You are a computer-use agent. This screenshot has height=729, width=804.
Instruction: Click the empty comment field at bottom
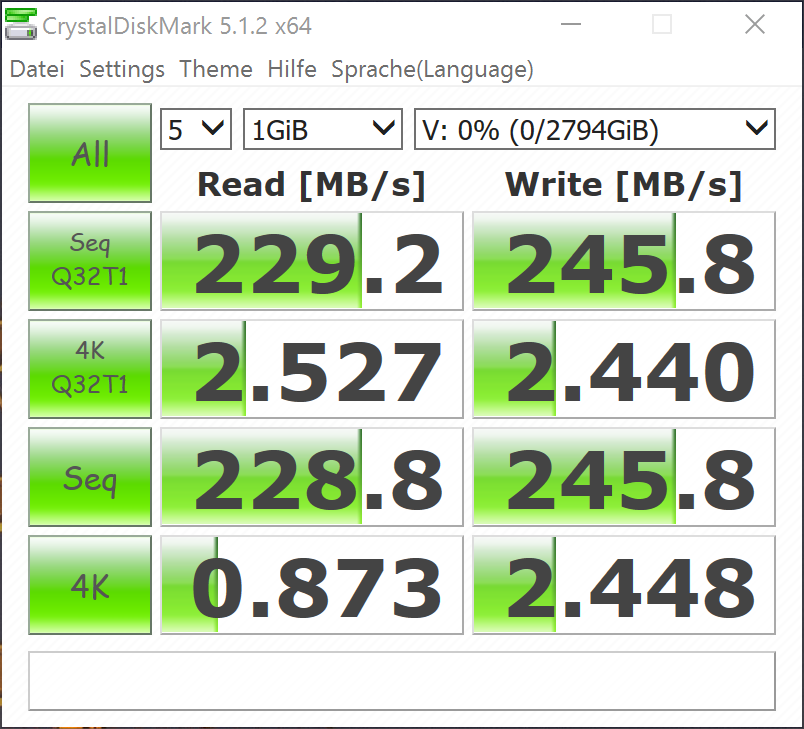point(402,681)
